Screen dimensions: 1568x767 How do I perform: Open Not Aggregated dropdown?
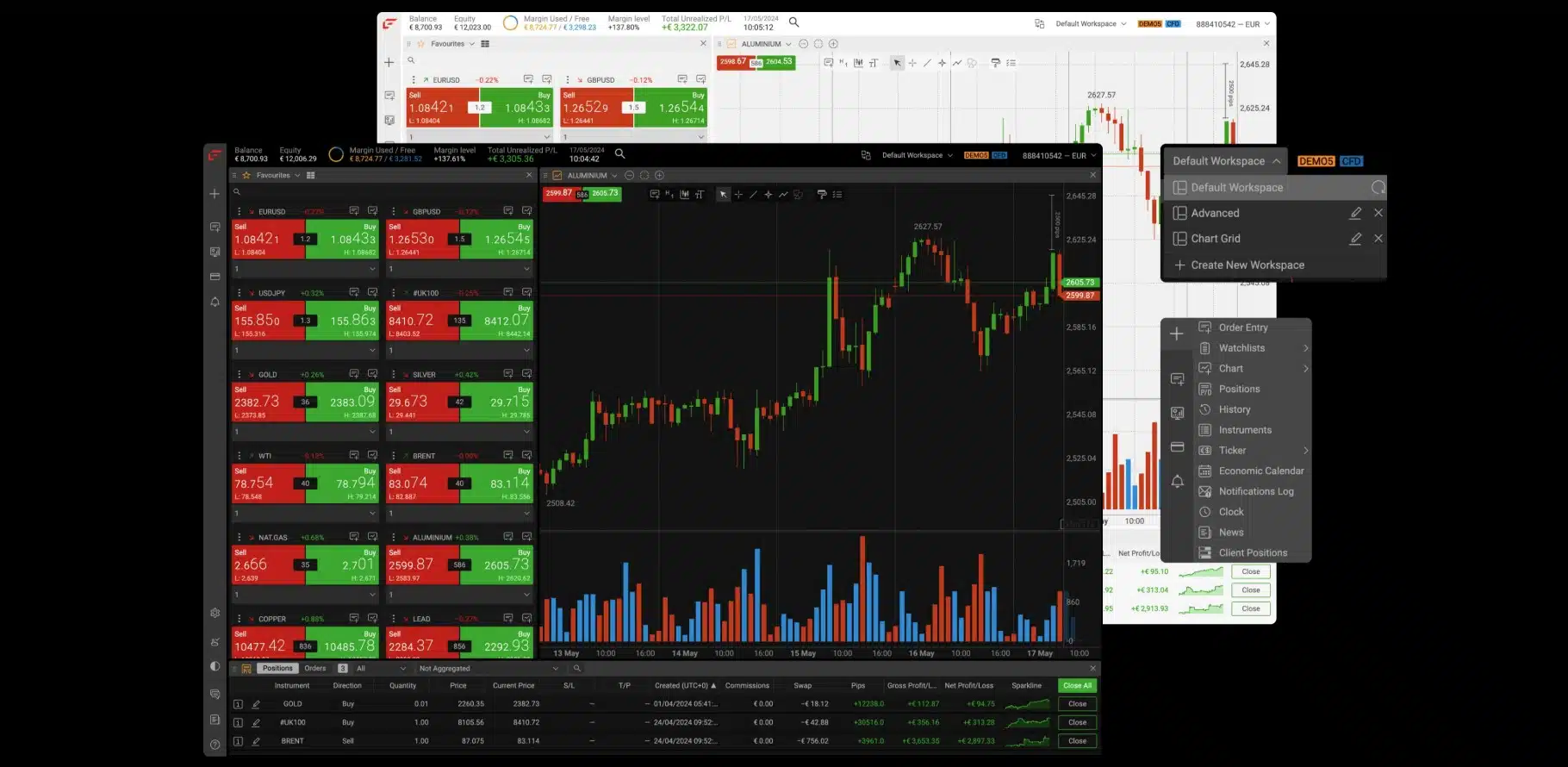click(488, 668)
